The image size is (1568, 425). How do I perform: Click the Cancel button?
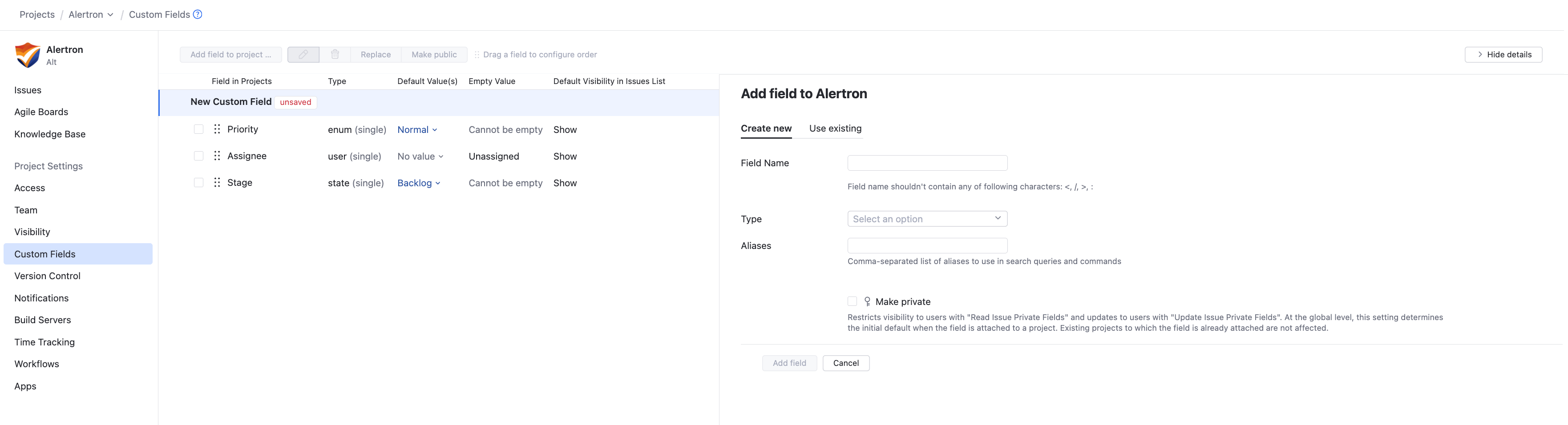[845, 363]
